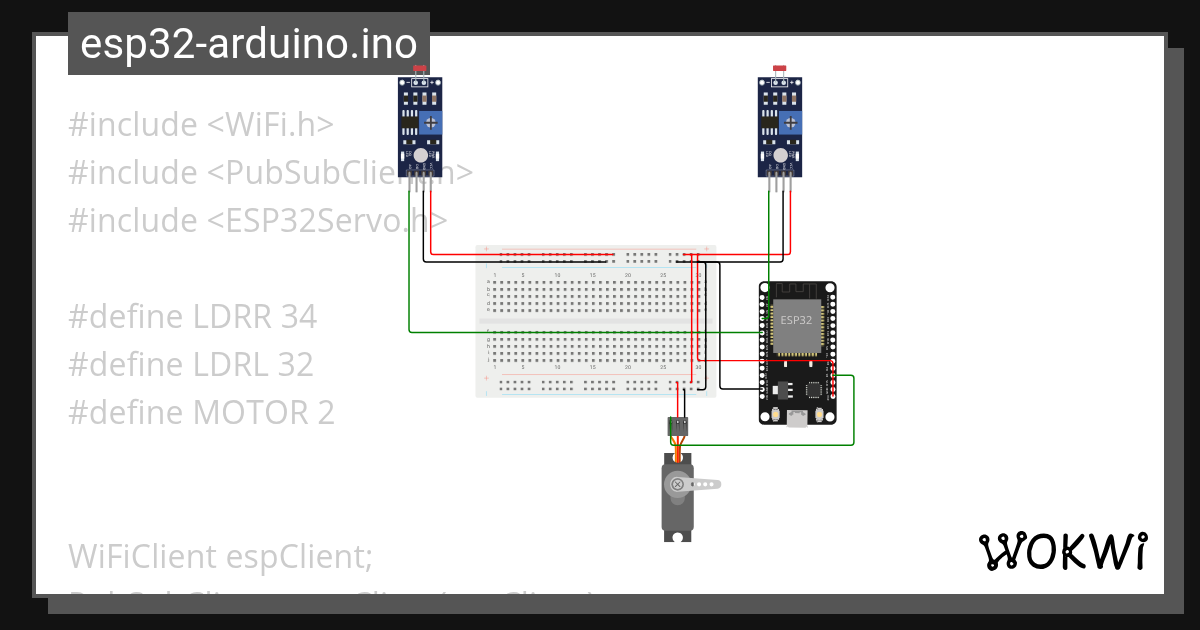Select the servo's white rotating arm
This screenshot has height=630, width=1200.
(x=706, y=484)
